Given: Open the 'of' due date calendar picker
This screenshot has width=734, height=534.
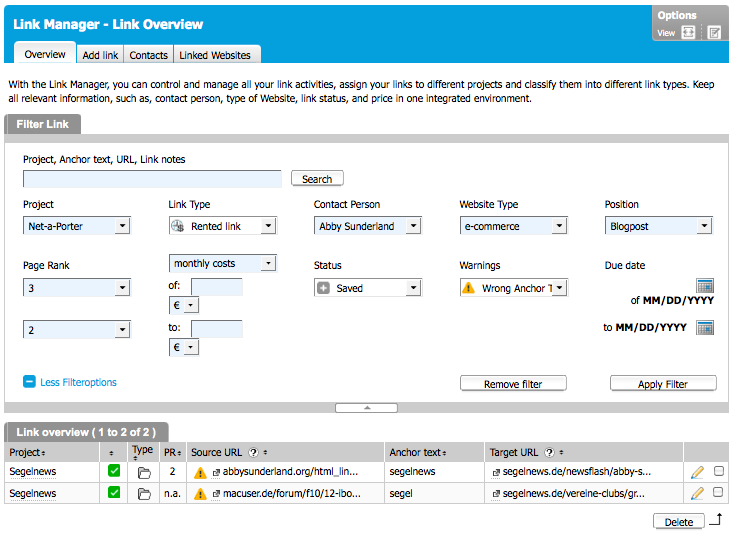Looking at the screenshot, I should (x=705, y=287).
